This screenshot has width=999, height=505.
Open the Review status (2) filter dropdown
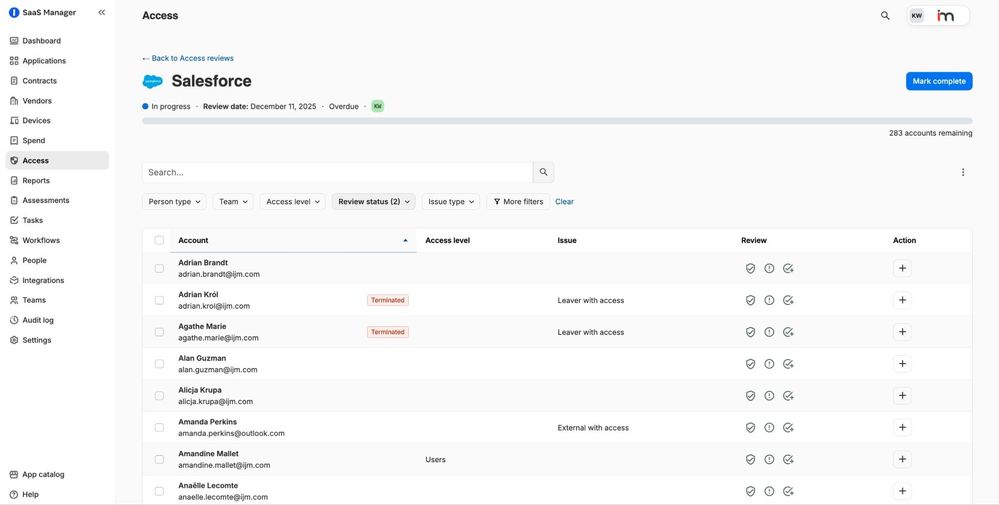pos(373,202)
